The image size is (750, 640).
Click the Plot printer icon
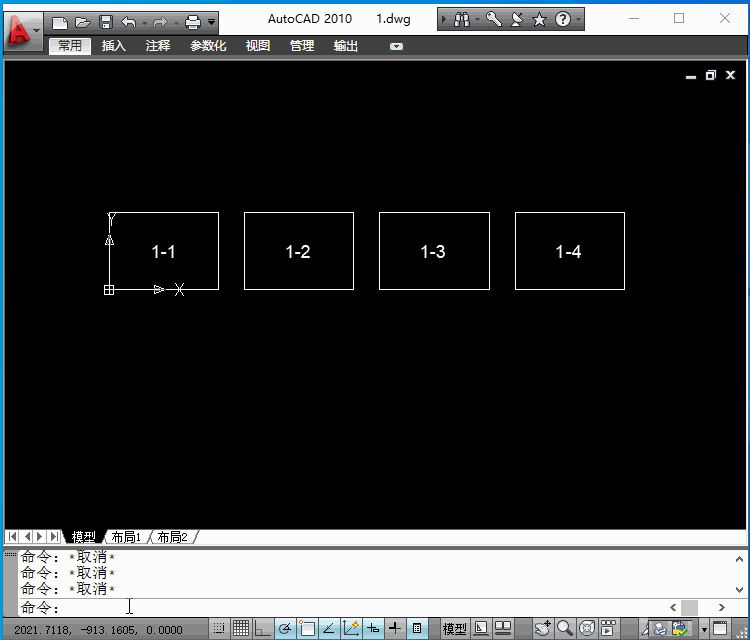(193, 22)
